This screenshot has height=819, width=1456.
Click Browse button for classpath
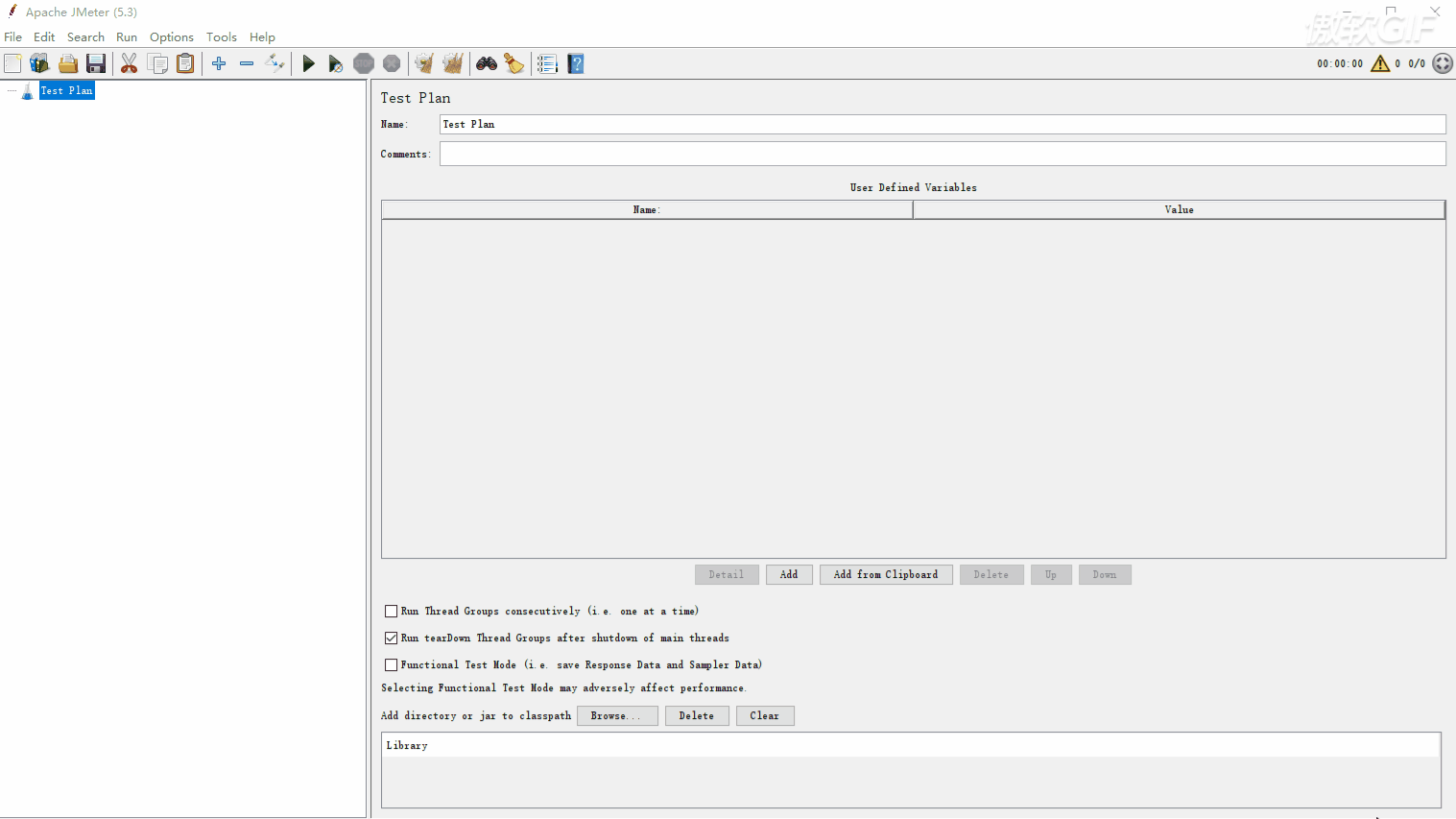click(x=617, y=715)
